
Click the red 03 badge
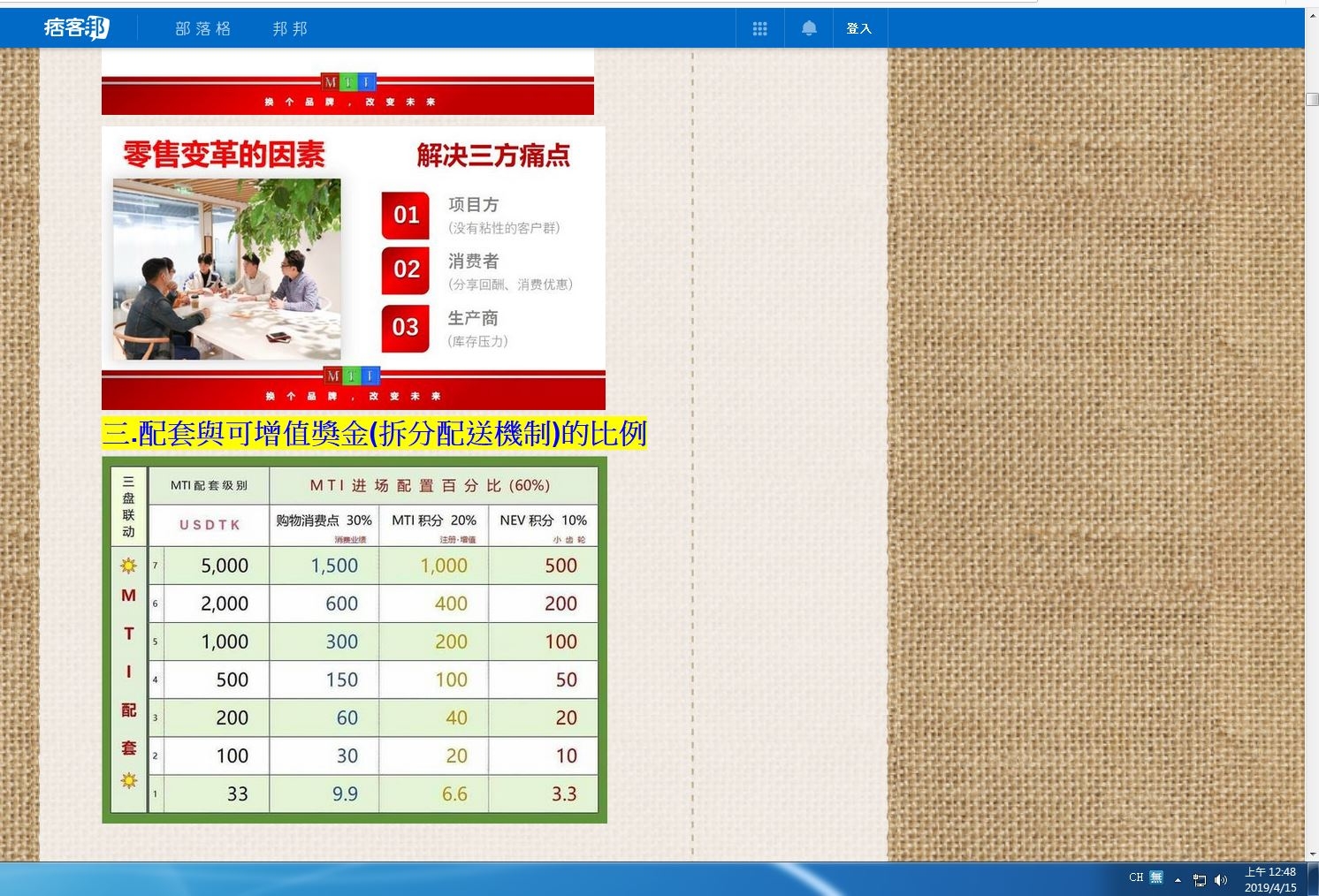coord(406,328)
